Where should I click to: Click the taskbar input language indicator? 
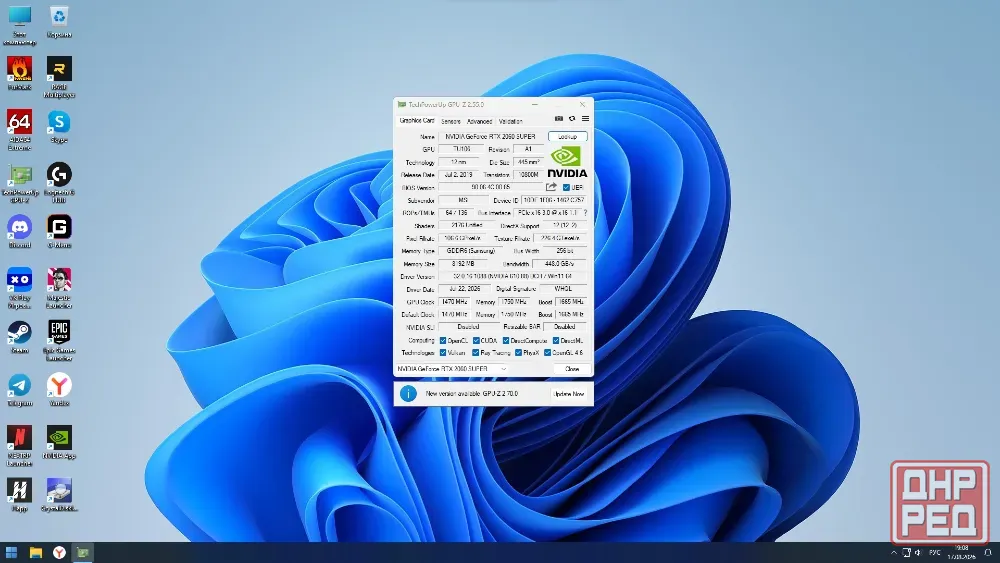coord(935,553)
